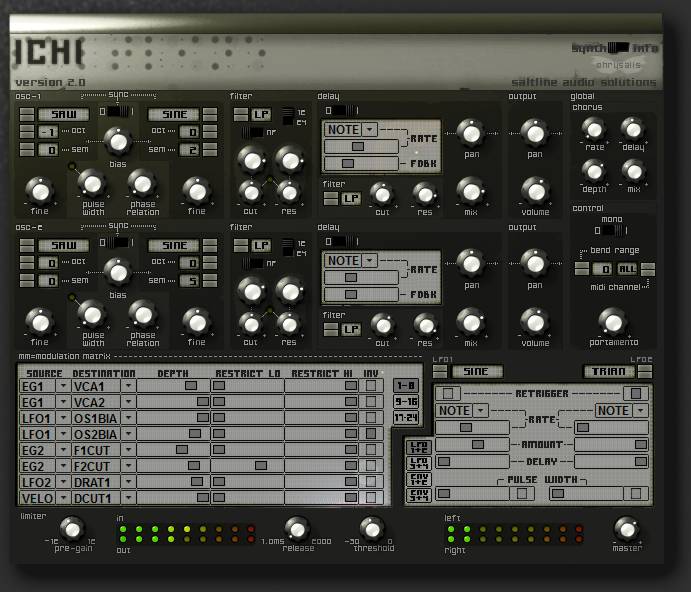Viewport: 691px width, 592px height.
Task: Click chorus mix knob
Action: coord(633,171)
